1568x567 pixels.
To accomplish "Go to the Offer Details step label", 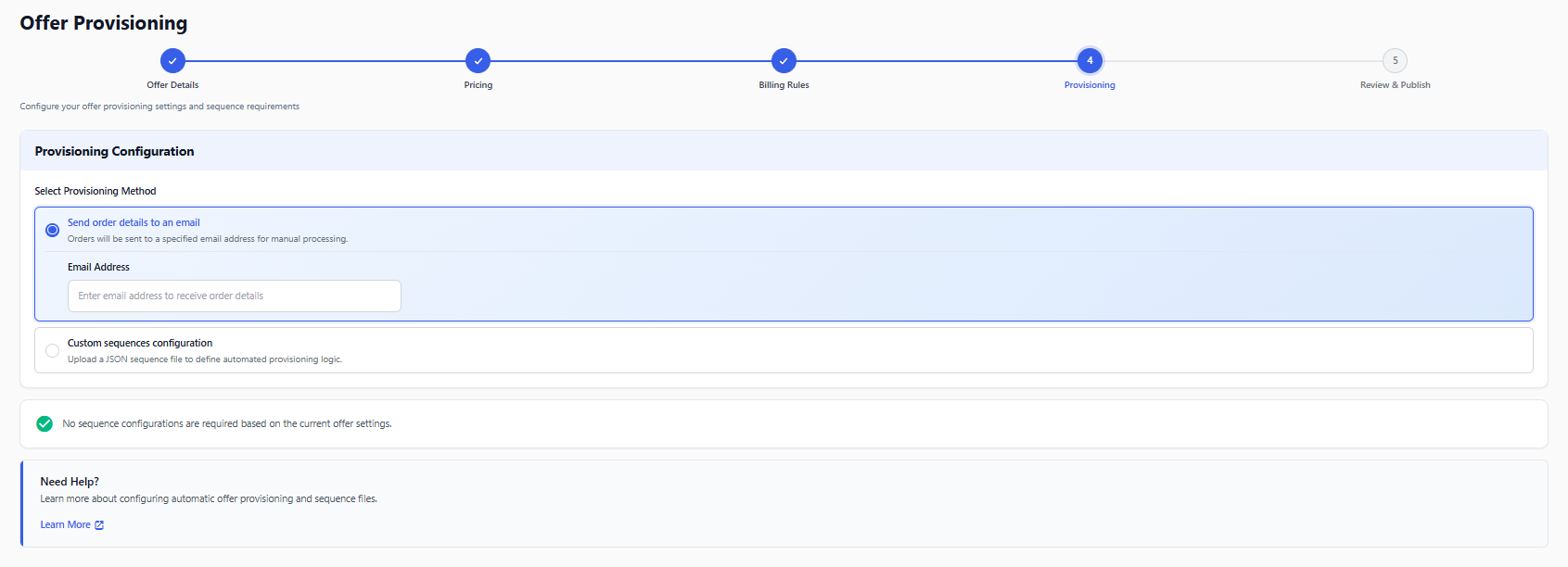I will 172,85.
